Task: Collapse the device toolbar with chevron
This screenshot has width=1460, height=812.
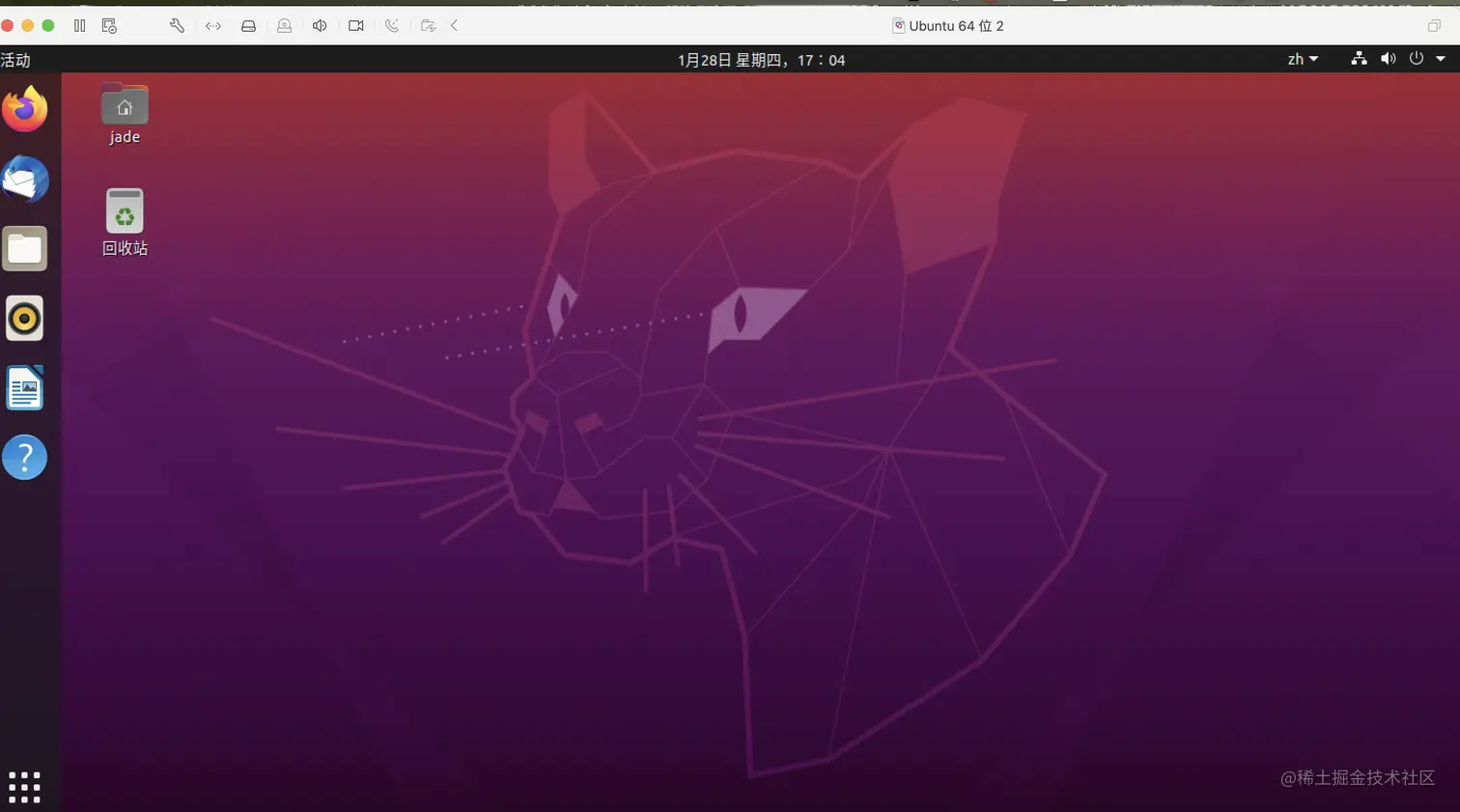Action: click(454, 26)
